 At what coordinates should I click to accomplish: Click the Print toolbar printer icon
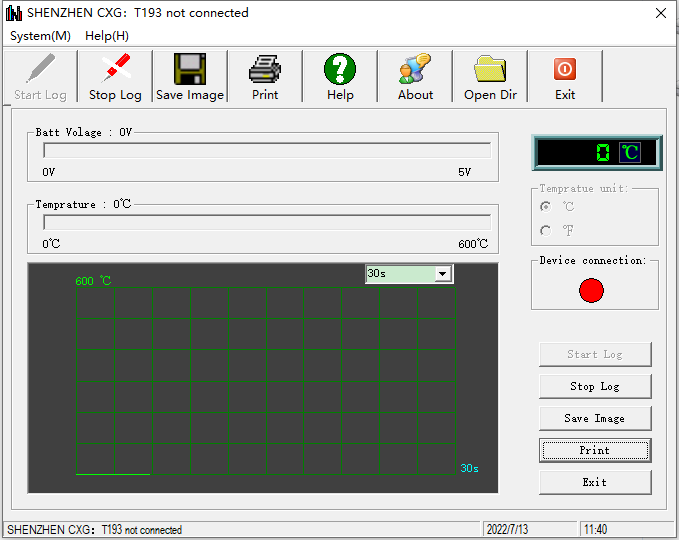(265, 69)
